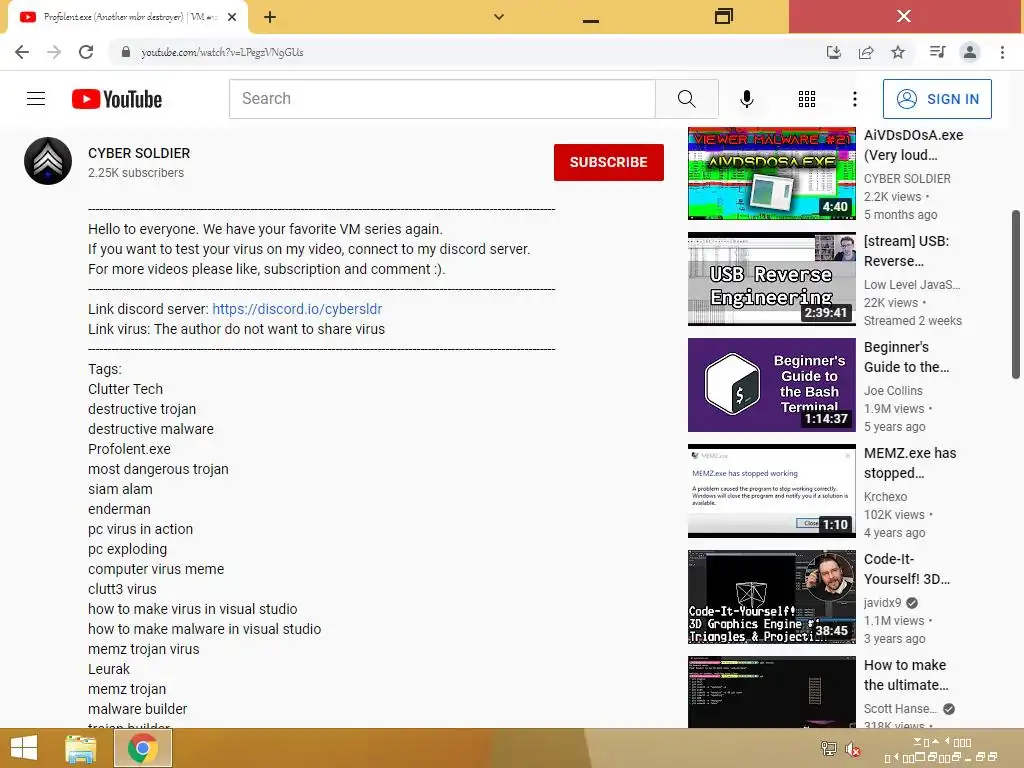Click the Clutter Tech tag line

(125, 389)
